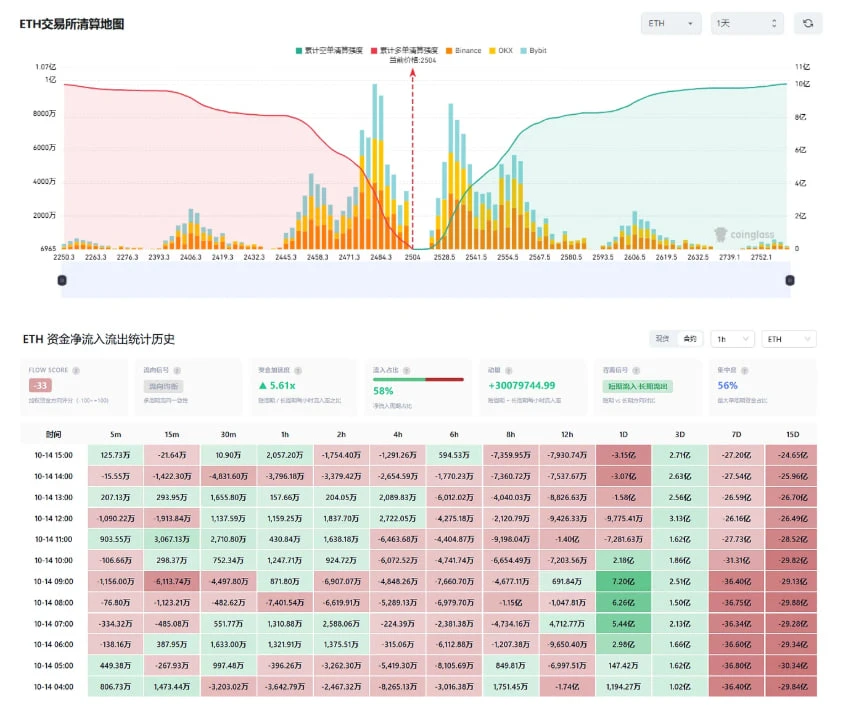Switch to the 现货 tab

(663, 339)
